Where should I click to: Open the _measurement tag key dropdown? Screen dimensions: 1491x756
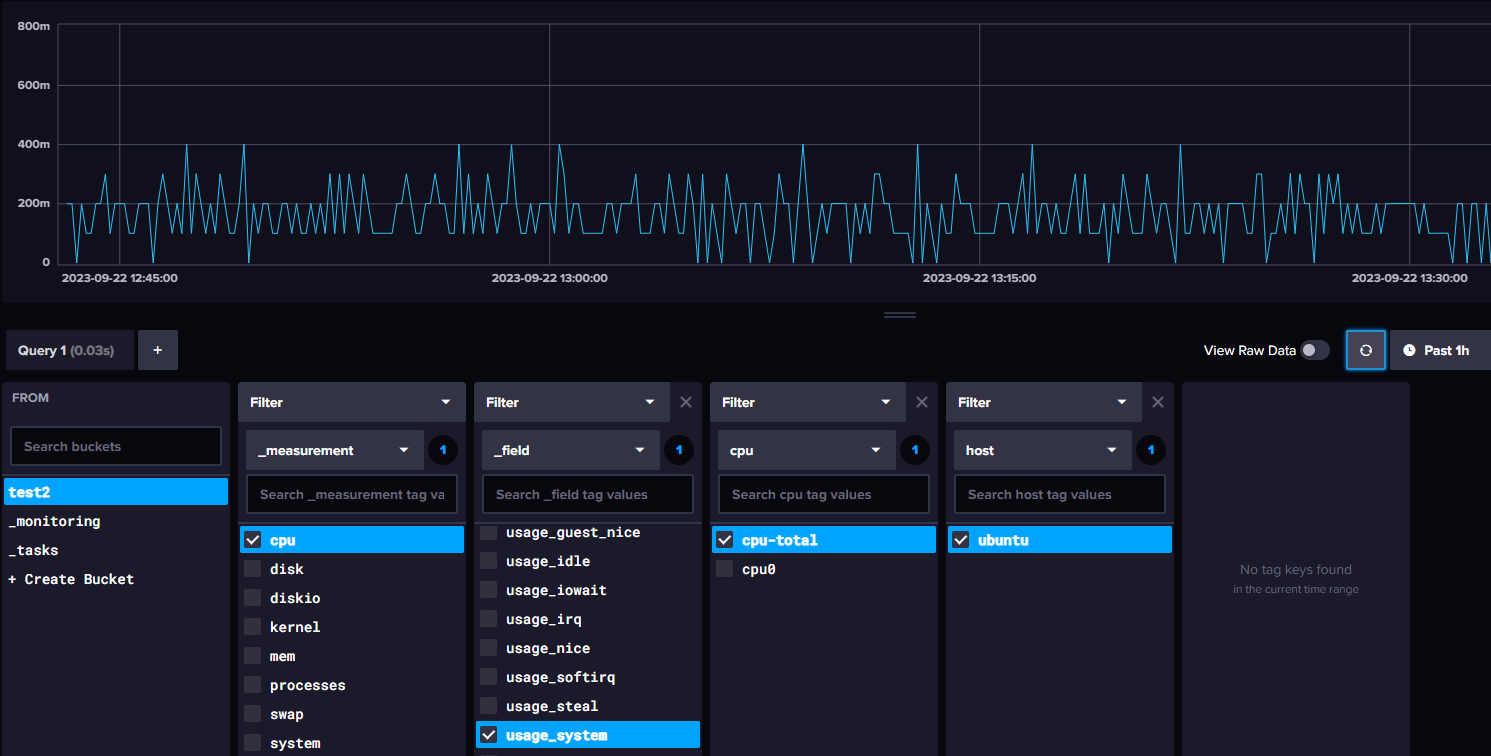tap(335, 450)
